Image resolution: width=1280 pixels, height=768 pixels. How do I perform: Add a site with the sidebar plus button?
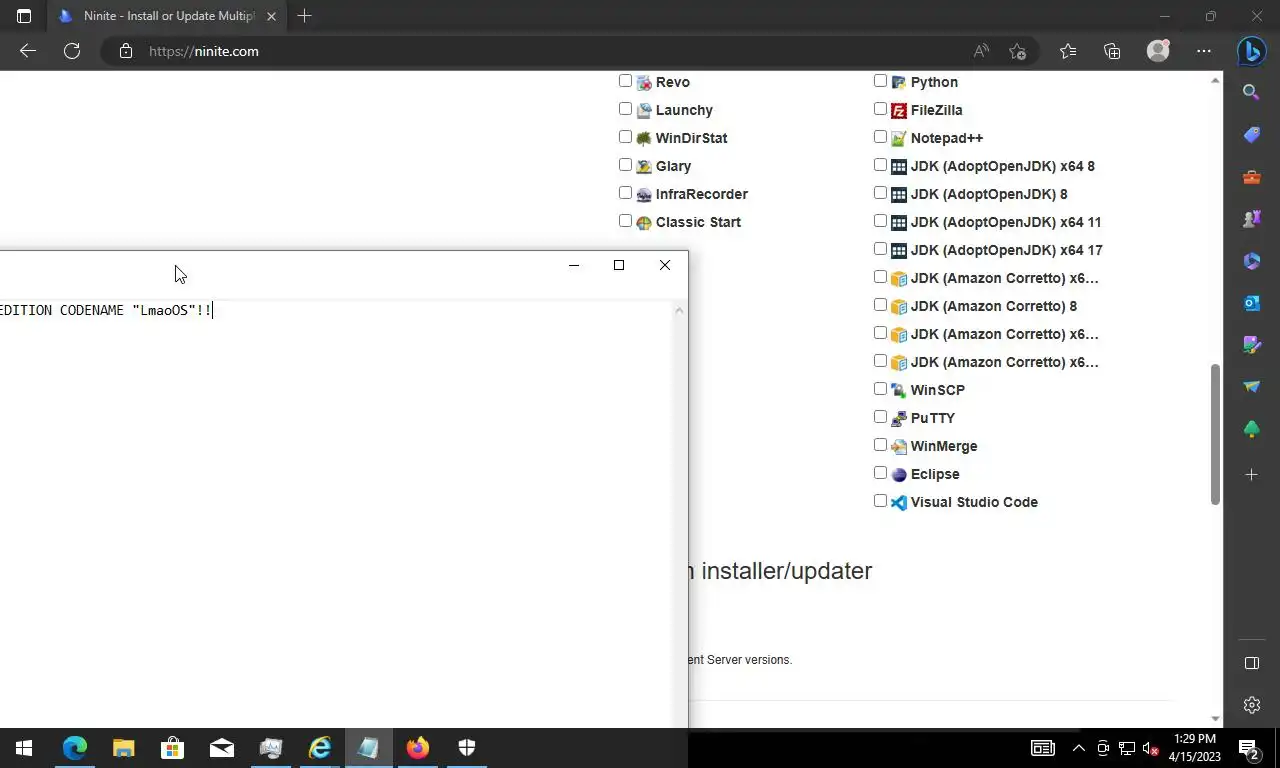pos(1251,474)
